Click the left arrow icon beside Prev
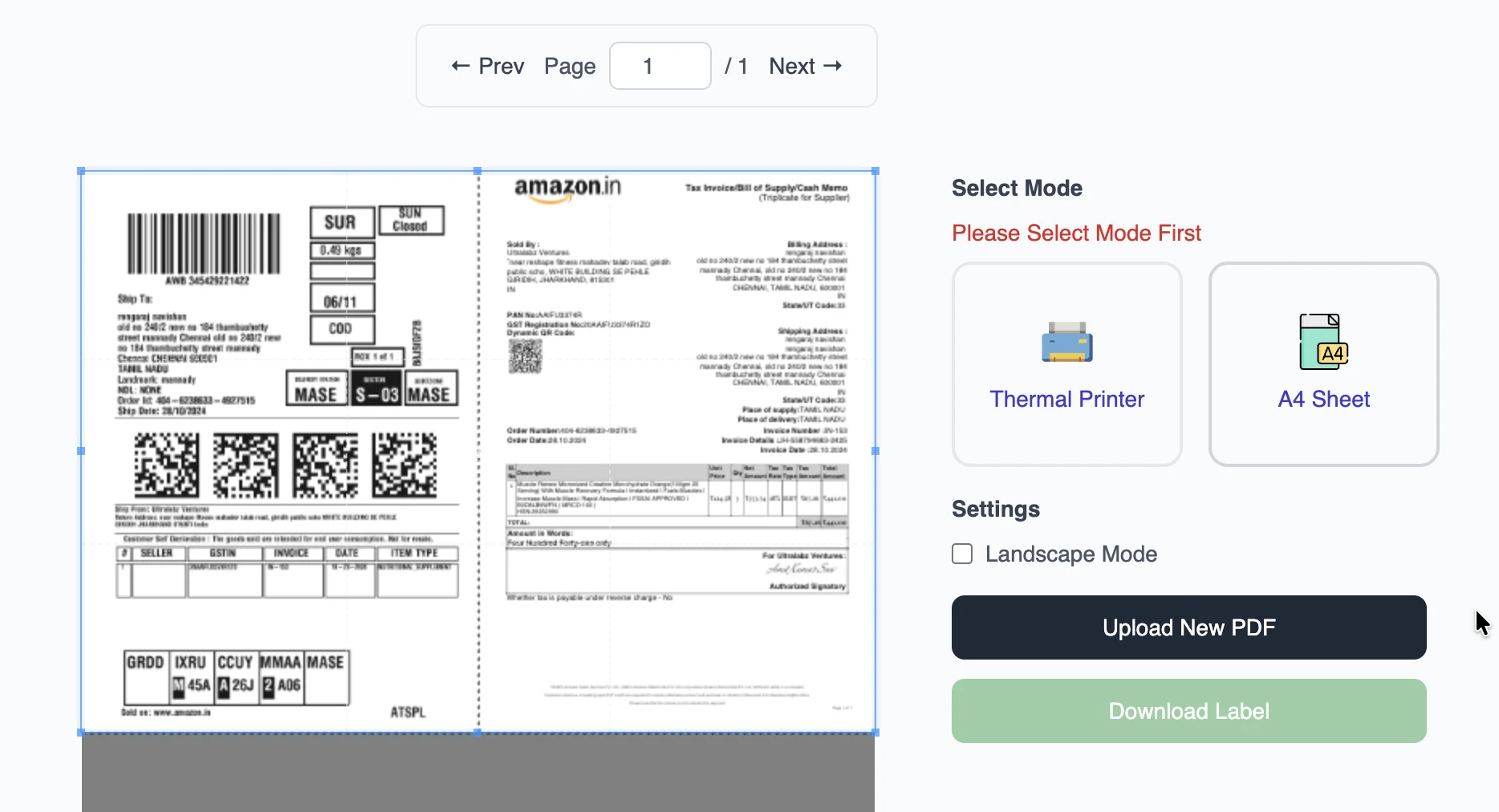Viewport: 1499px width, 812px height. (459, 66)
